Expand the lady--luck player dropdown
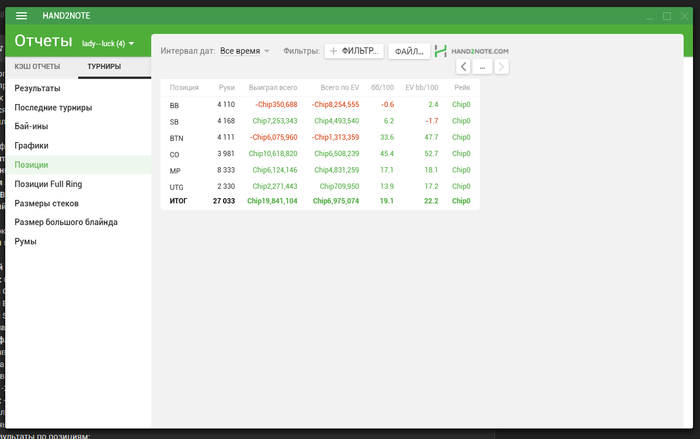Screen dimensions: 700x439 point(108,43)
